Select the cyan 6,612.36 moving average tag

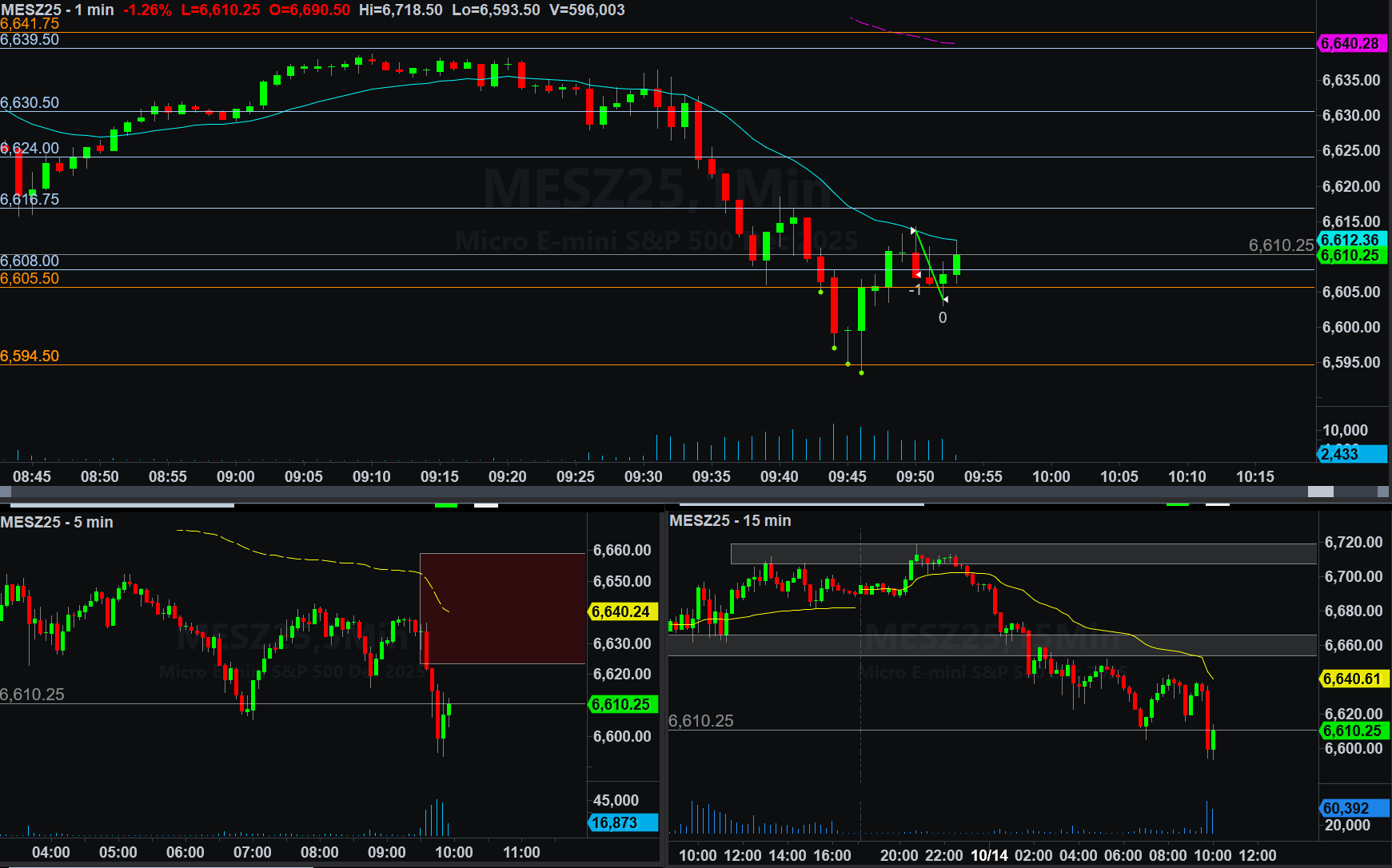(1350, 240)
